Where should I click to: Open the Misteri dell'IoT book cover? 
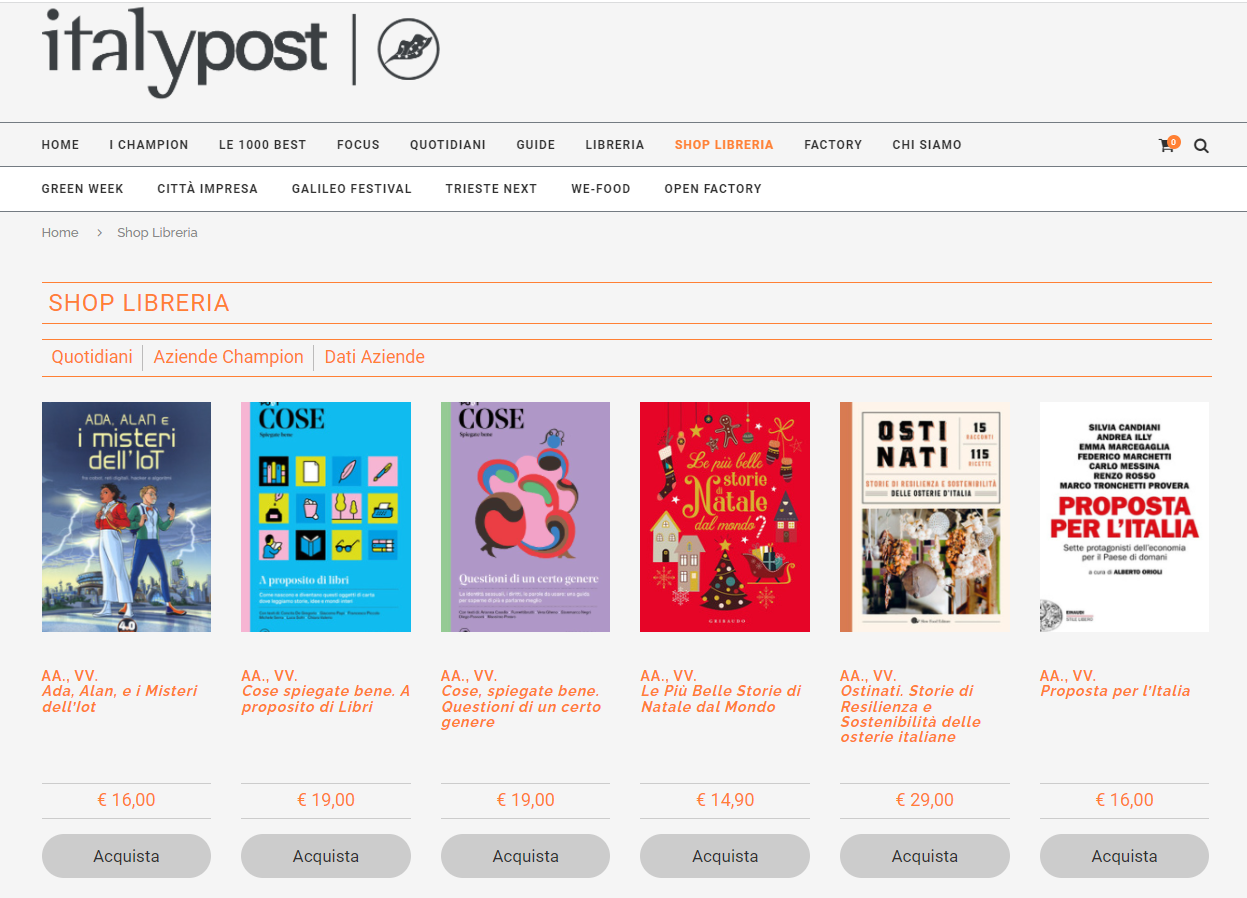click(126, 517)
